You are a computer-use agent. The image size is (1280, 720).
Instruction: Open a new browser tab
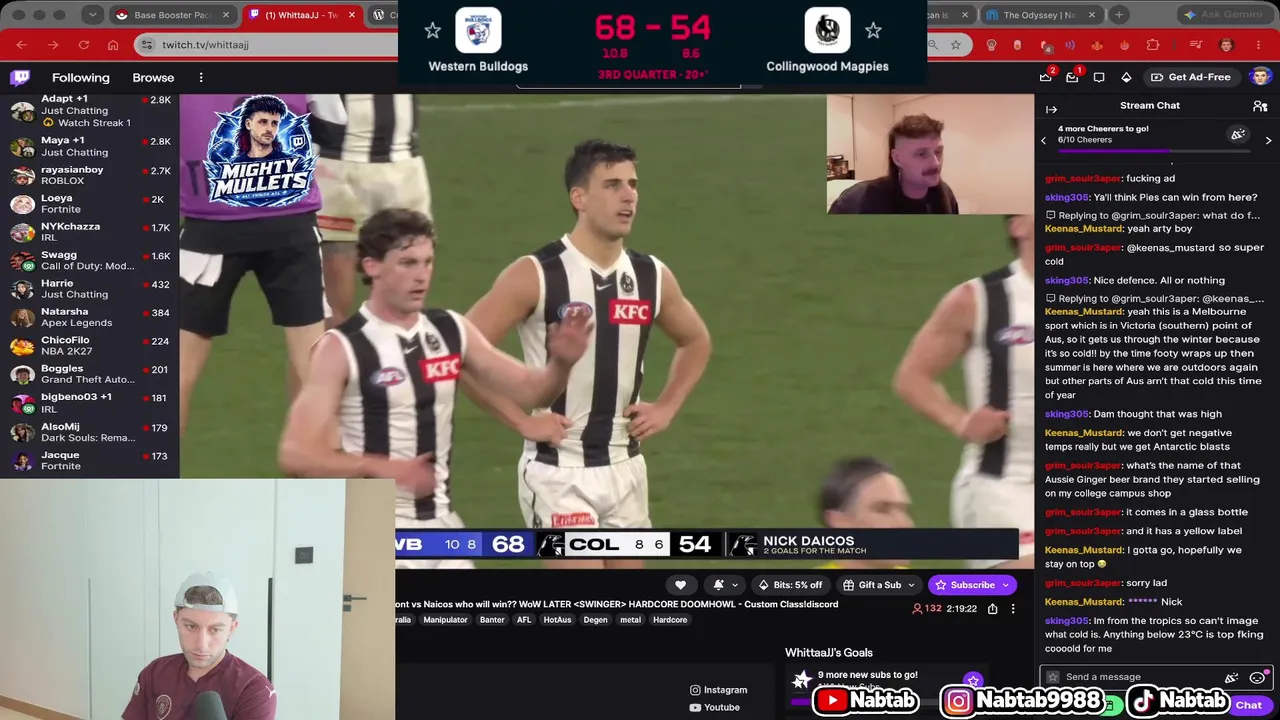(1119, 15)
